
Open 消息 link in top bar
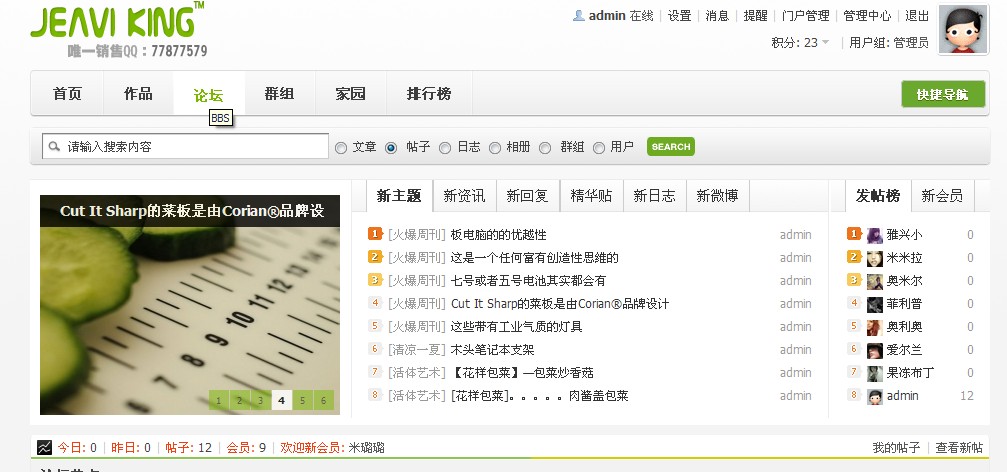click(717, 15)
